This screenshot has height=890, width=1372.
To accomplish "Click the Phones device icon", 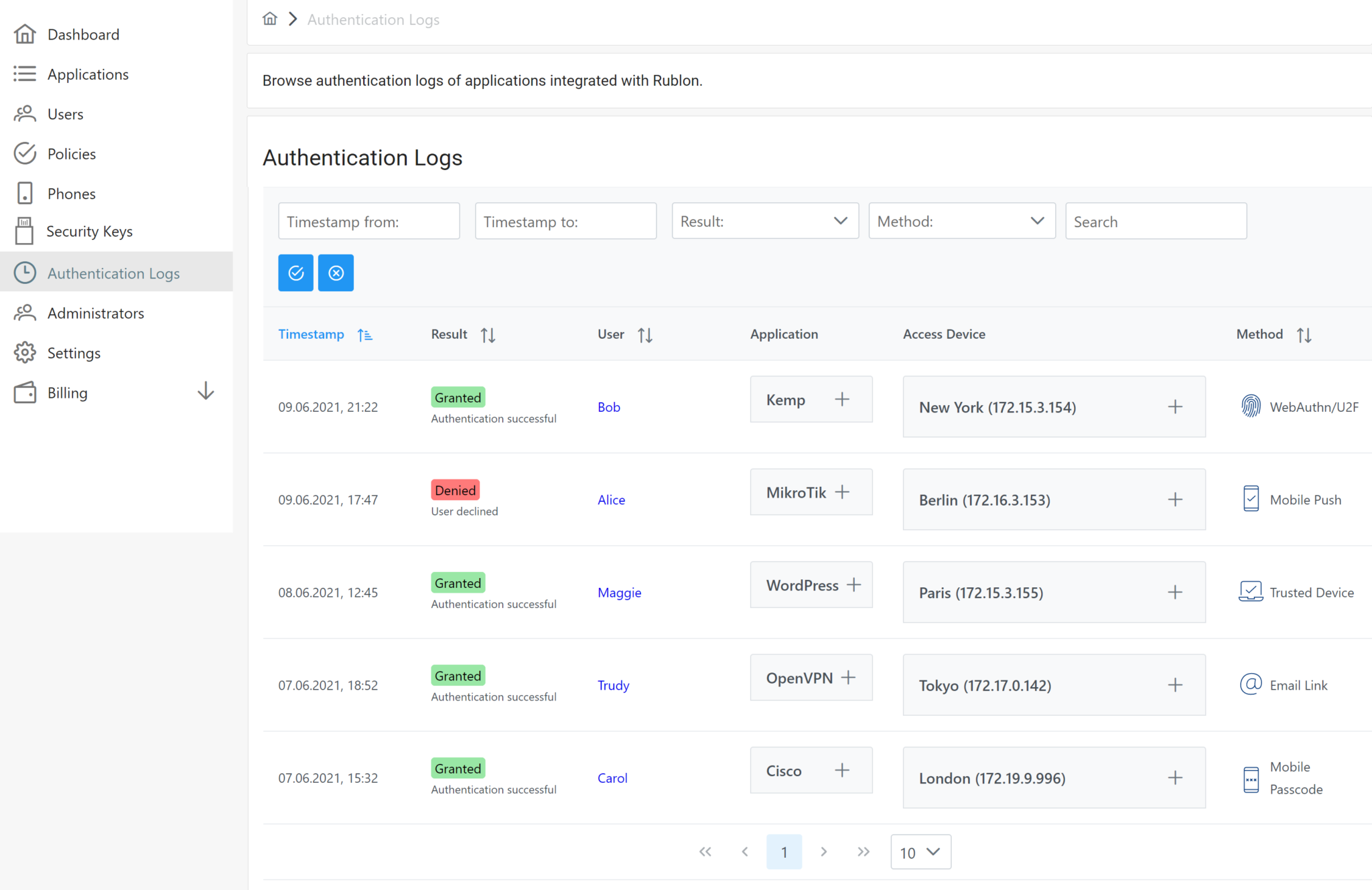I will coord(25,193).
